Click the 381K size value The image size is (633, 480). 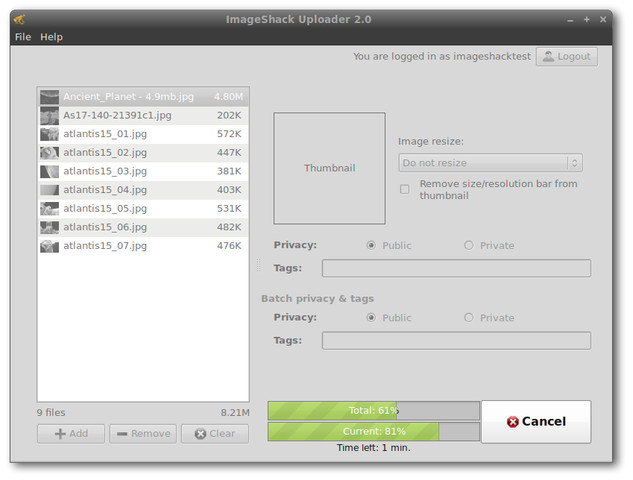pyautogui.click(x=229, y=171)
